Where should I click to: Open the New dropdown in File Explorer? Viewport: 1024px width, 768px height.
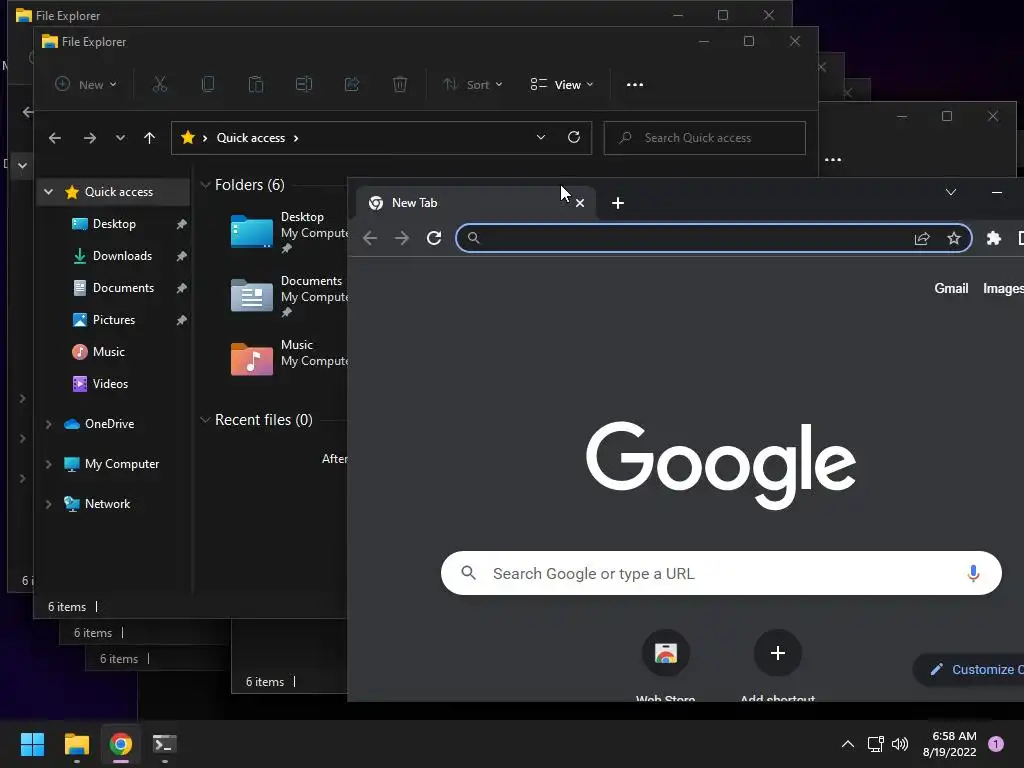[86, 84]
